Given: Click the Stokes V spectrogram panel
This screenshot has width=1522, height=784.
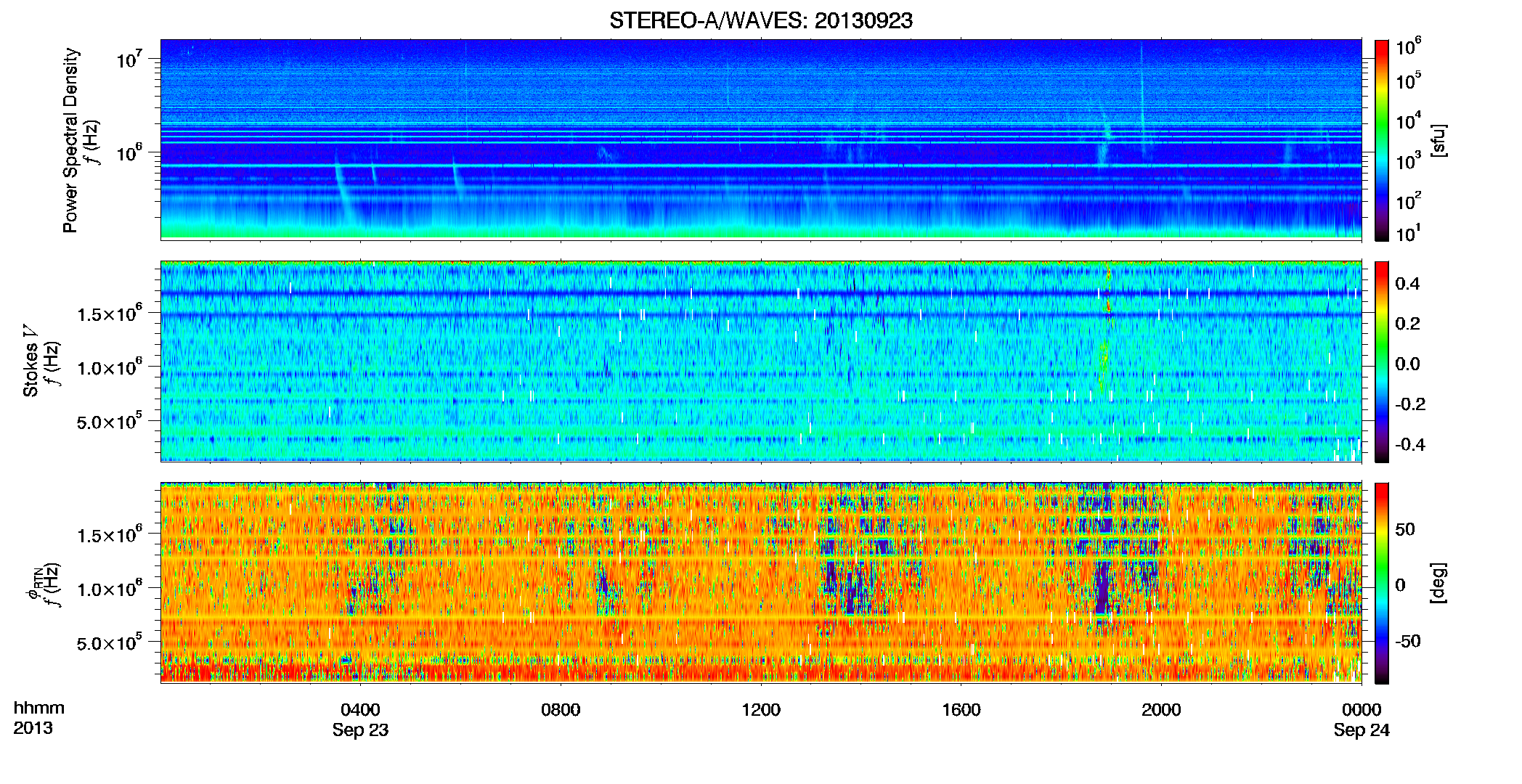Looking at the screenshot, I should coord(761,362).
